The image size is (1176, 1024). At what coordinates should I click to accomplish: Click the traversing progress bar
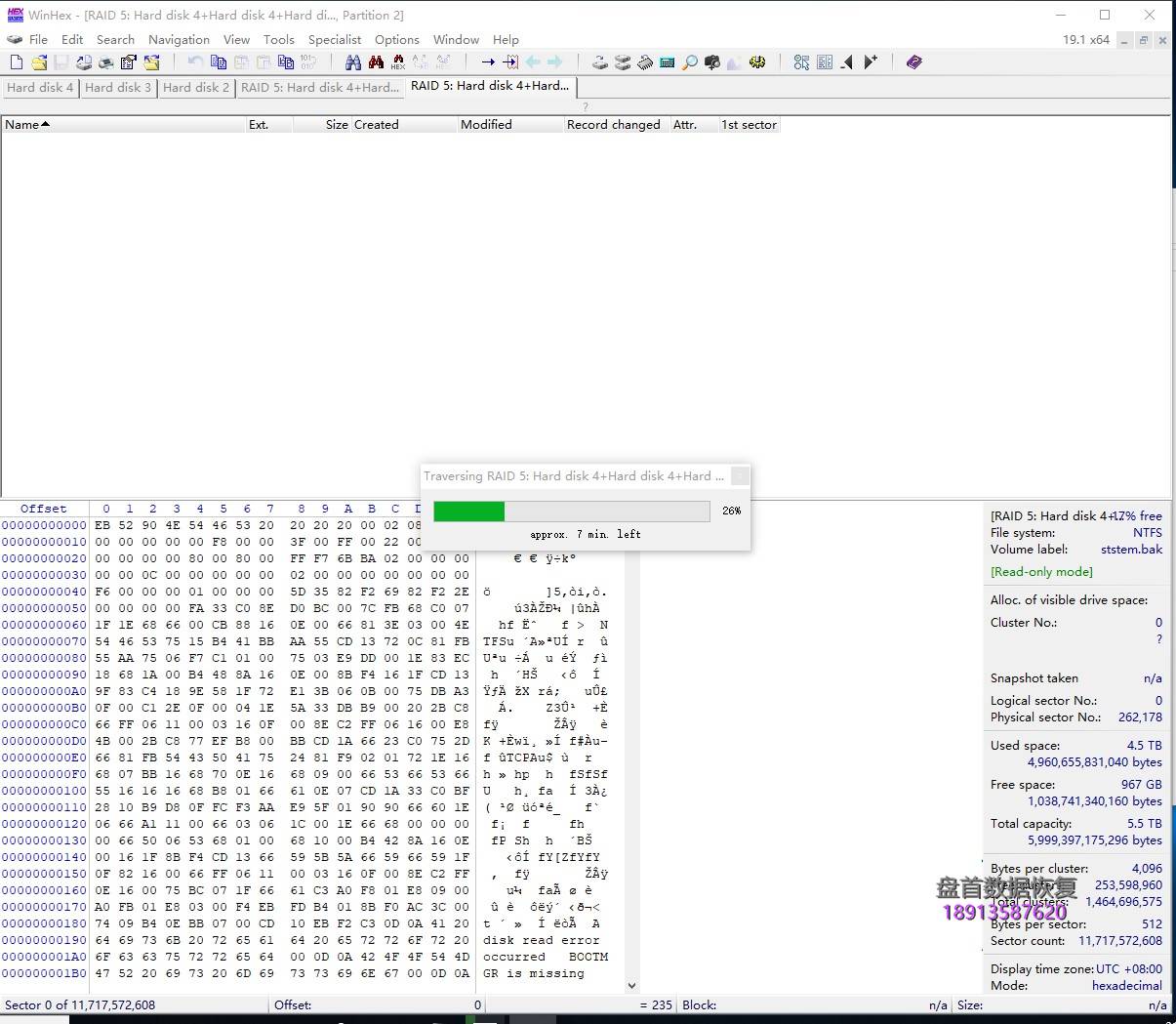[x=572, y=512]
